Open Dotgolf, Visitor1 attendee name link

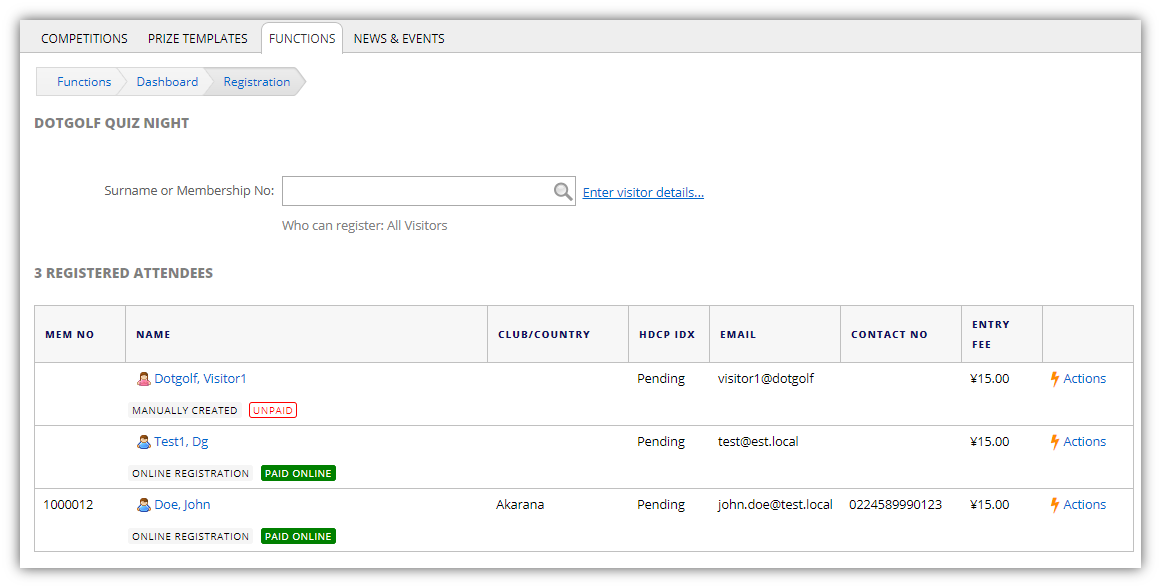pyautogui.click(x=200, y=379)
